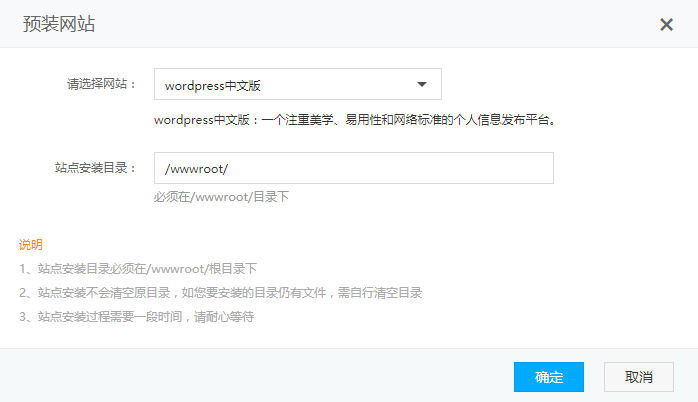The width and height of the screenshot is (698, 402).
Task: Click note 2 about 需自行清空目录
Action: pos(220,293)
